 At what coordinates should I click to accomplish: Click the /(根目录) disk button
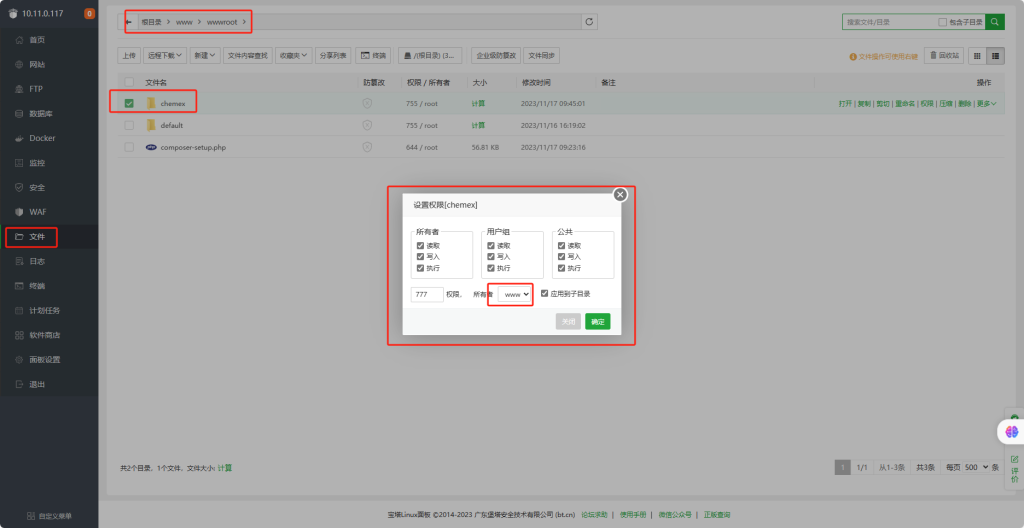click(430, 56)
